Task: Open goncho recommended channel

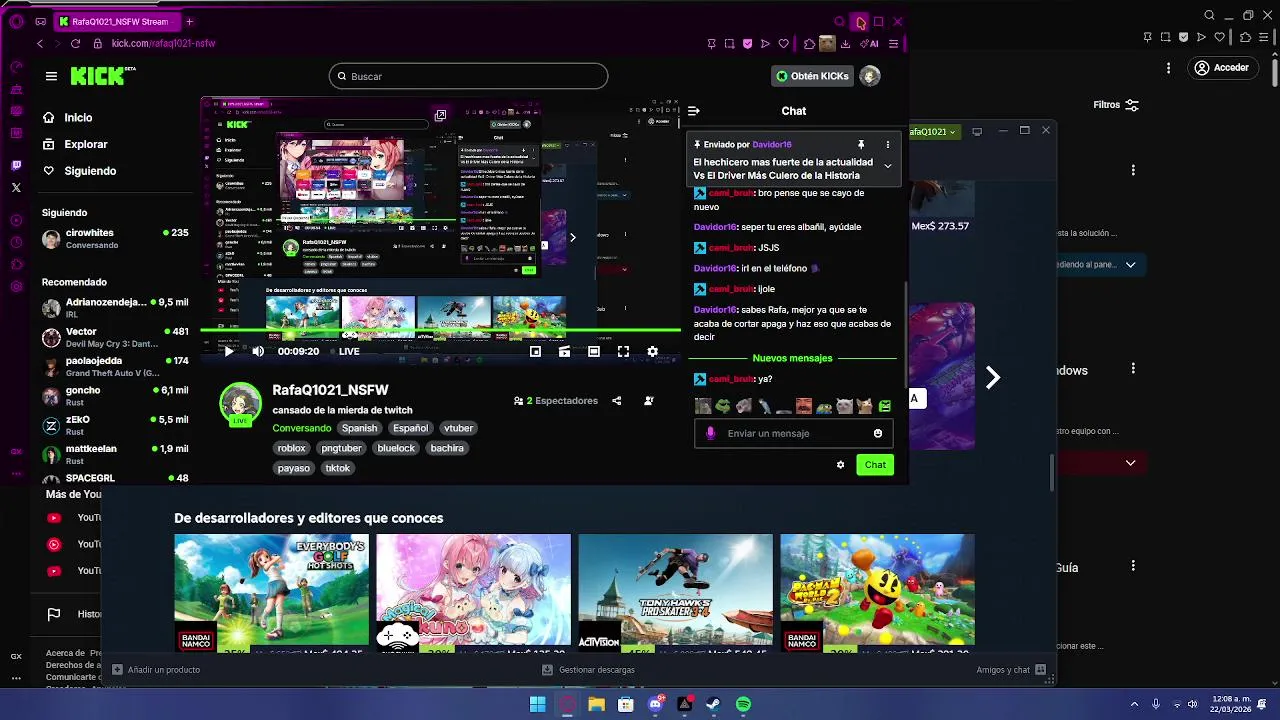Action: 115,396
